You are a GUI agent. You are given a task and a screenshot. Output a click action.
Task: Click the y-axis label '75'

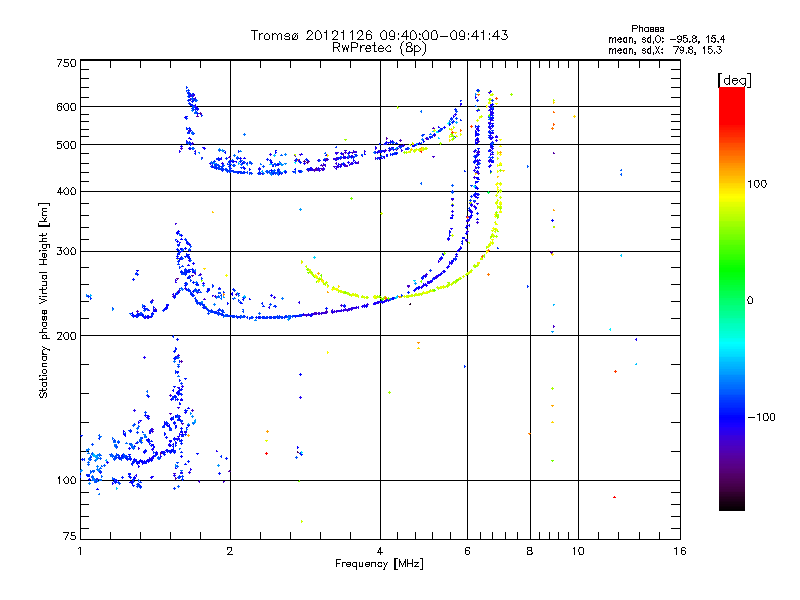click(70, 536)
